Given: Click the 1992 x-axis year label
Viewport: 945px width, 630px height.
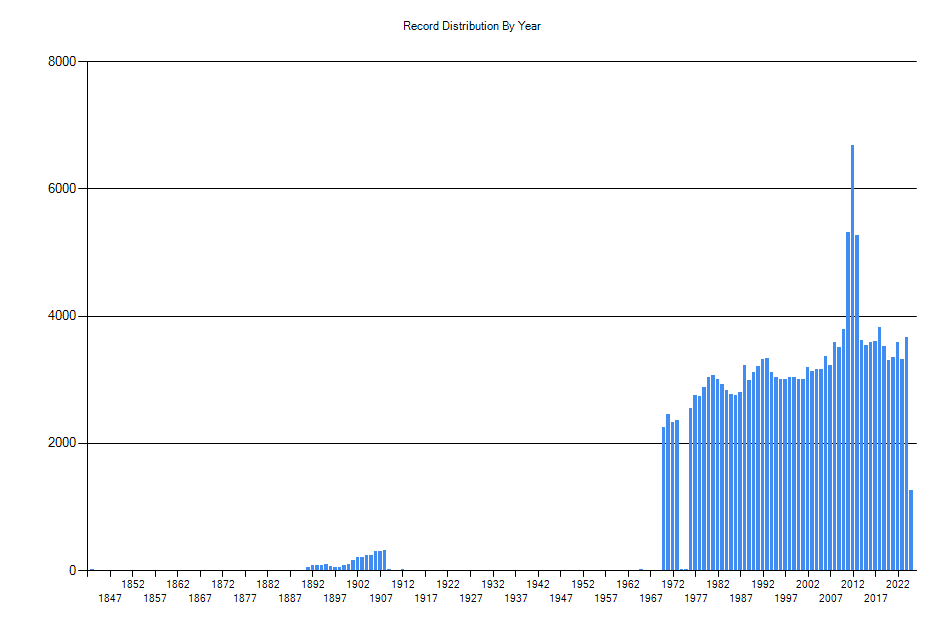Looking at the screenshot, I should 762,584.
